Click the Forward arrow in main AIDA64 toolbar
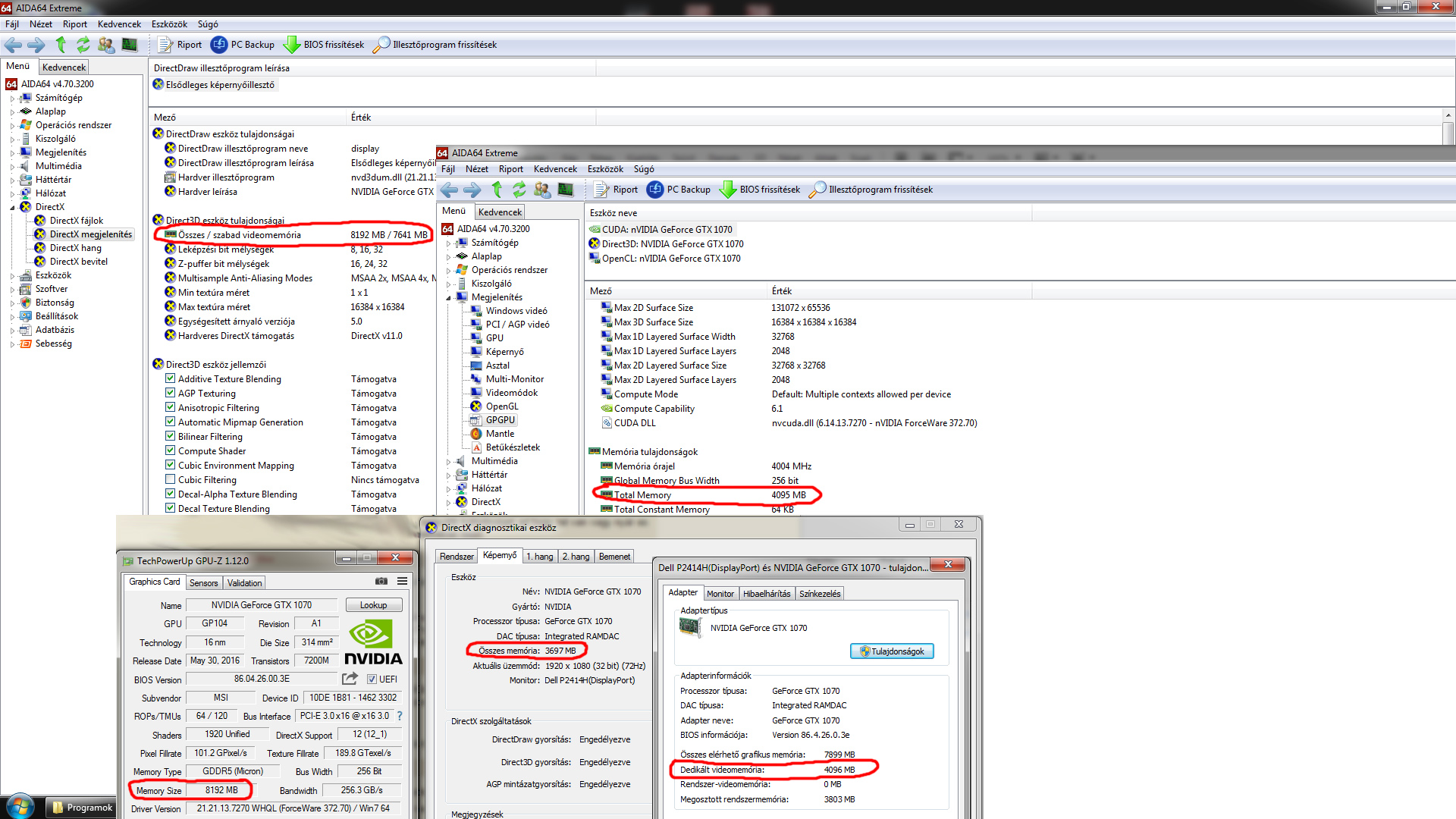 pyautogui.click(x=36, y=45)
